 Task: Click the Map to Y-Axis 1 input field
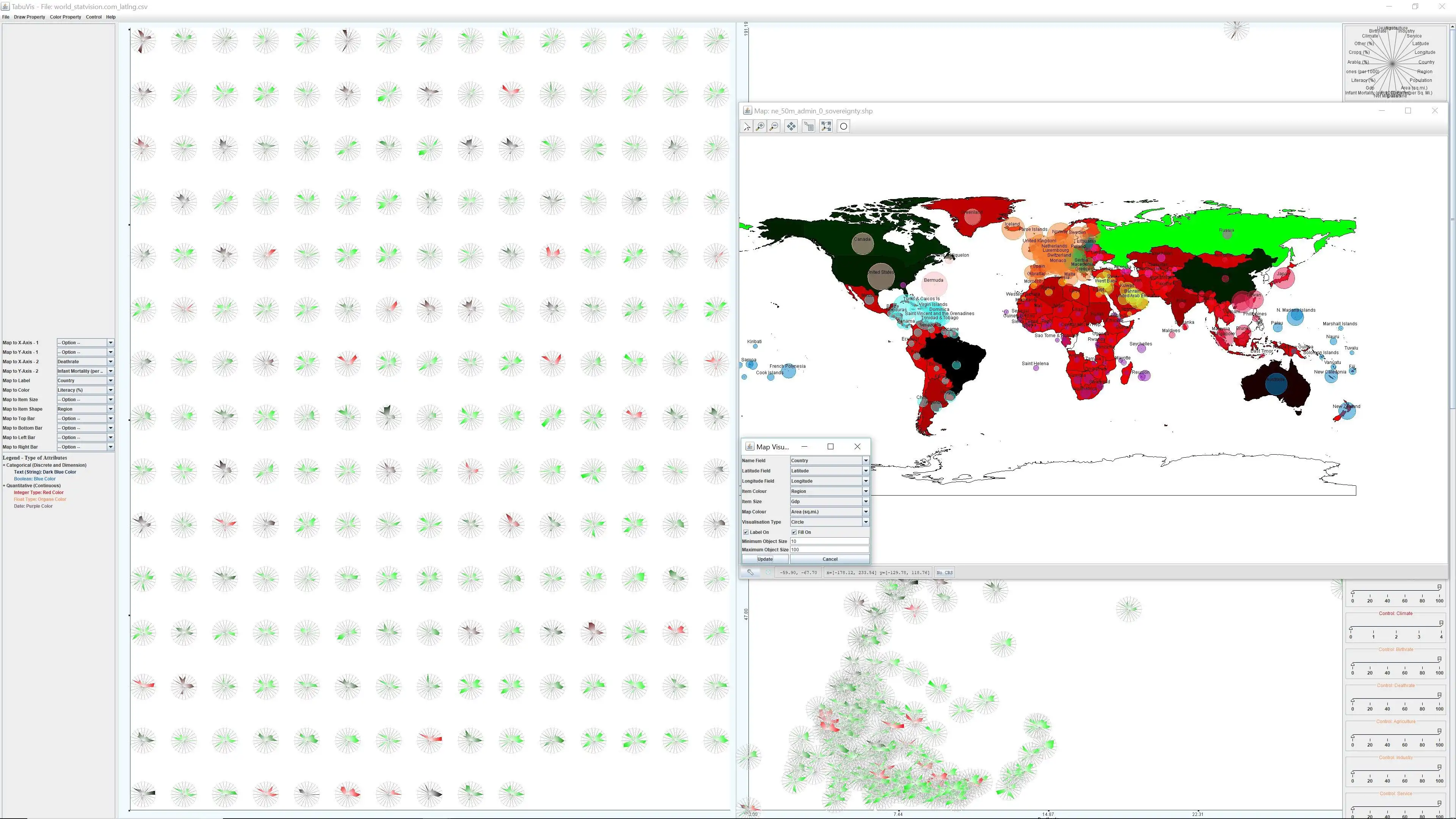85,352
